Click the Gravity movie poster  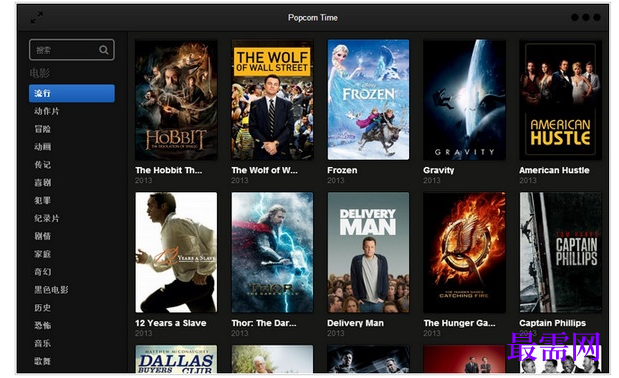(464, 100)
